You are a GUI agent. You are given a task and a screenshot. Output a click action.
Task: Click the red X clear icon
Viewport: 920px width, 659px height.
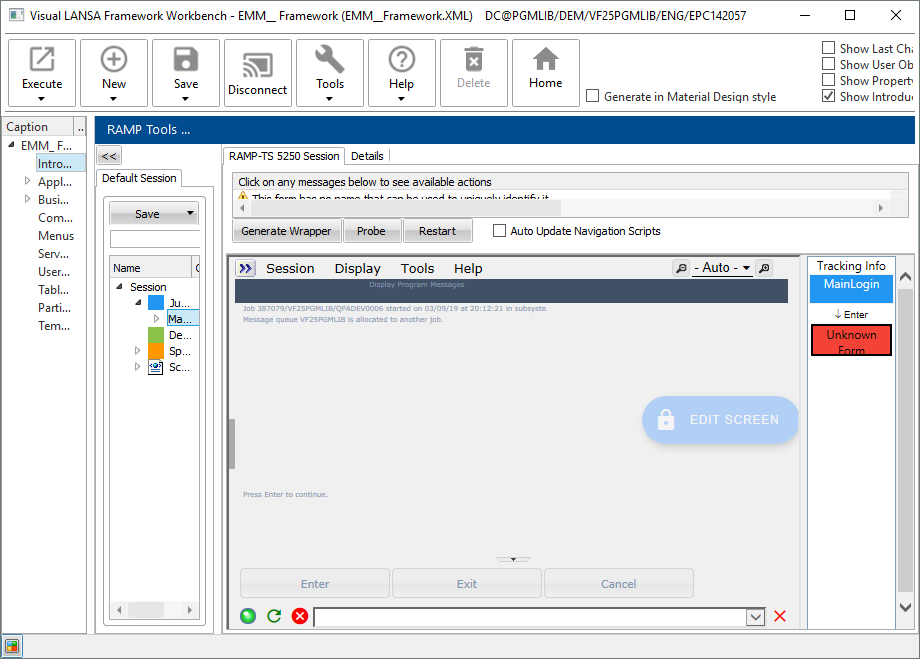click(x=780, y=616)
